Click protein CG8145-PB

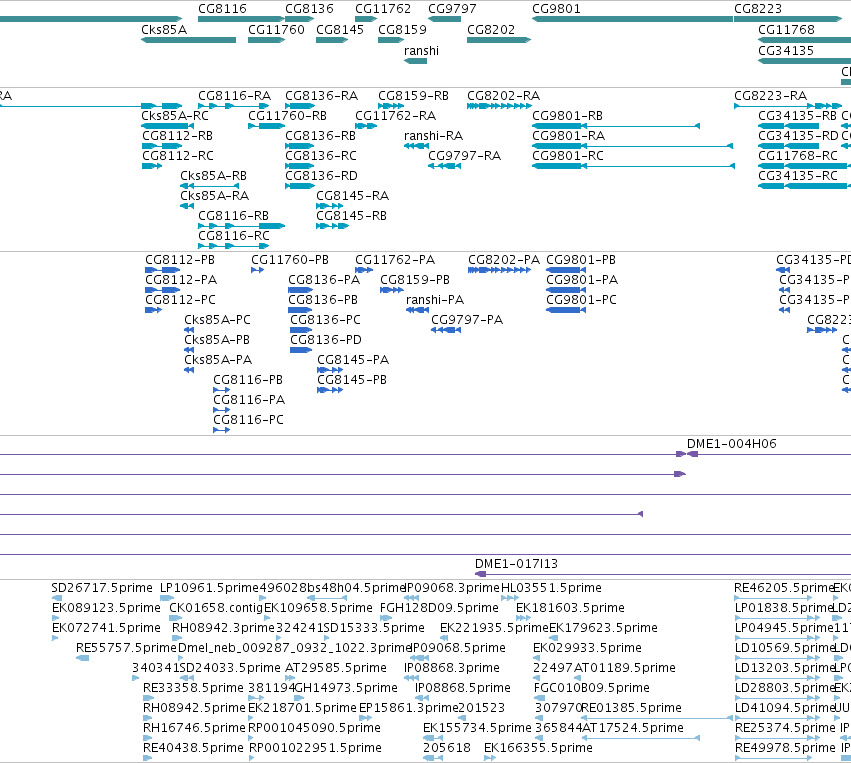[352, 380]
